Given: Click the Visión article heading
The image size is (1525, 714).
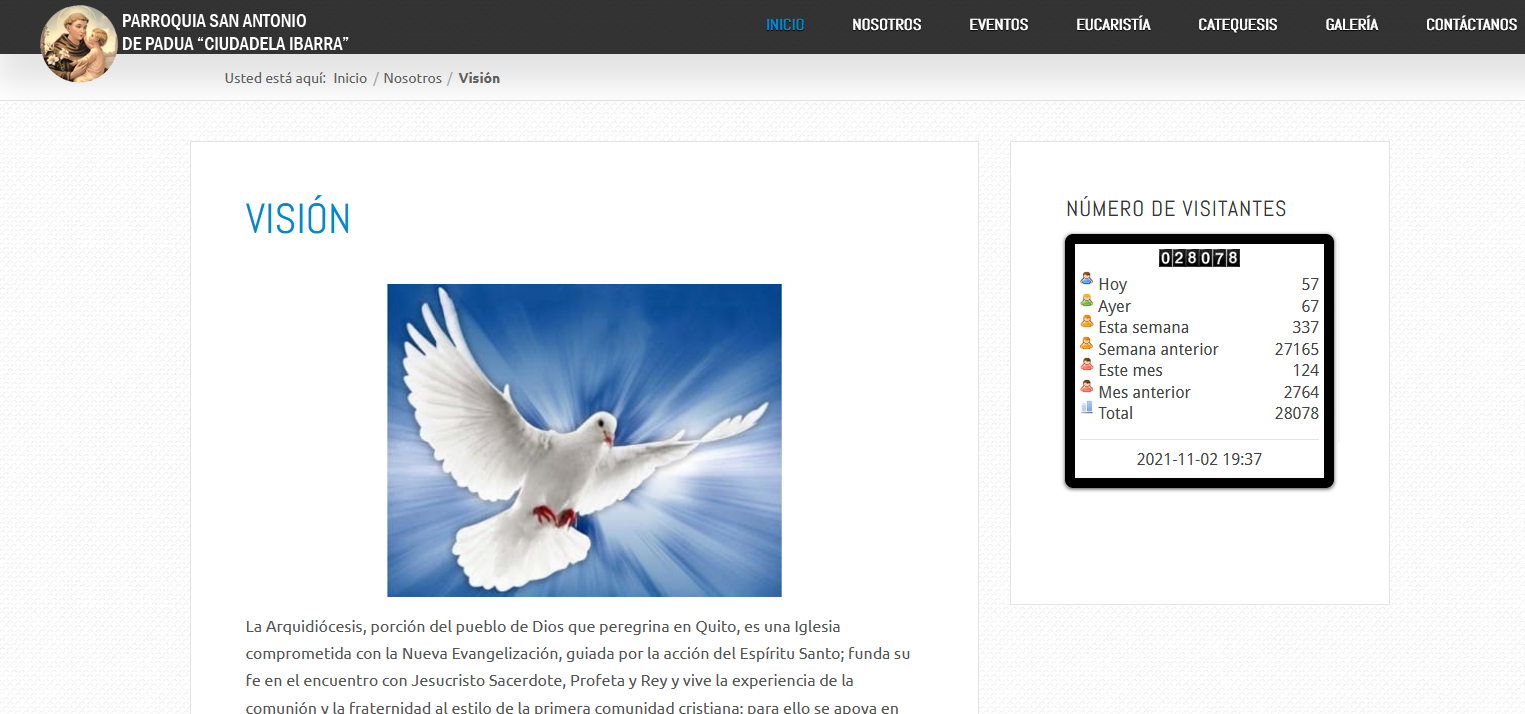Looking at the screenshot, I should [x=298, y=220].
